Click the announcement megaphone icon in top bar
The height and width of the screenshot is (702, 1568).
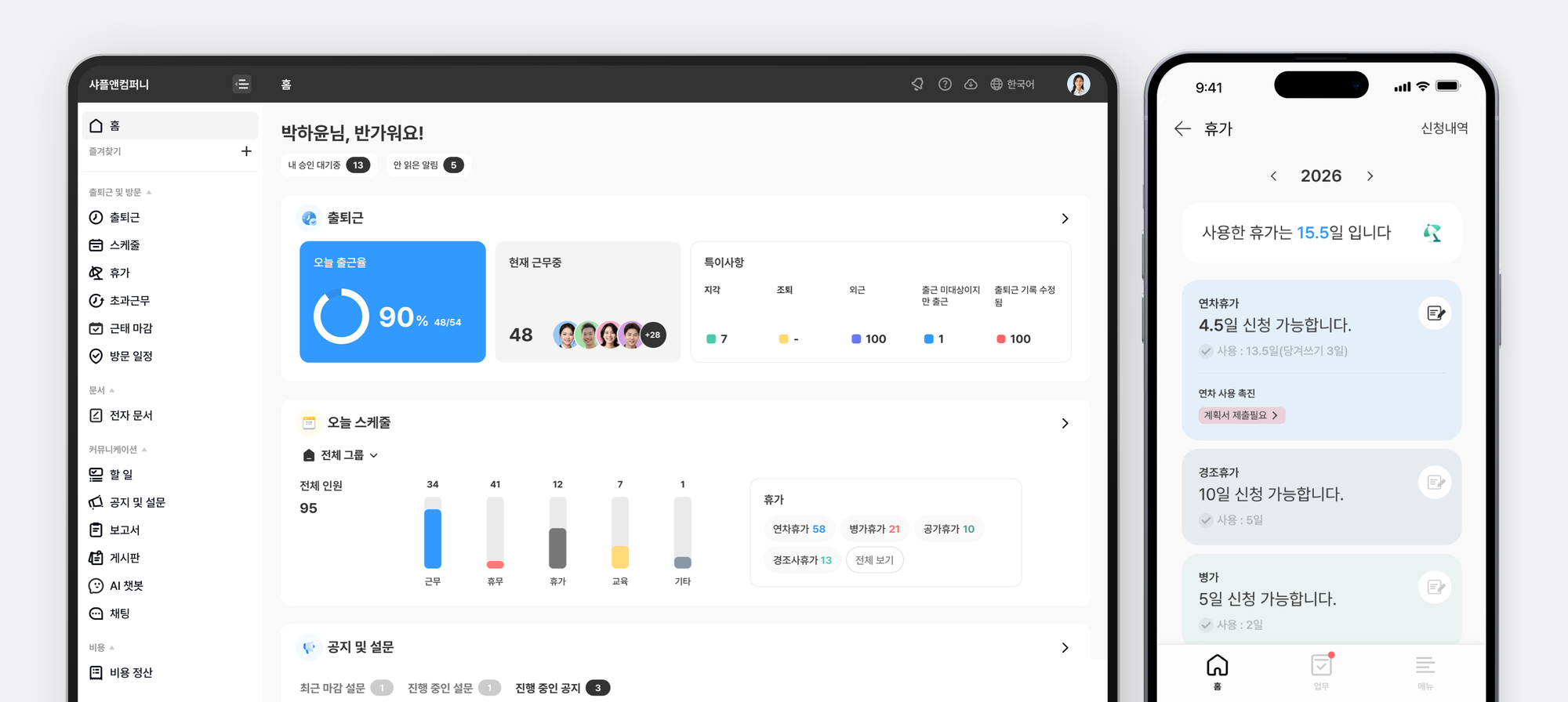[x=917, y=84]
